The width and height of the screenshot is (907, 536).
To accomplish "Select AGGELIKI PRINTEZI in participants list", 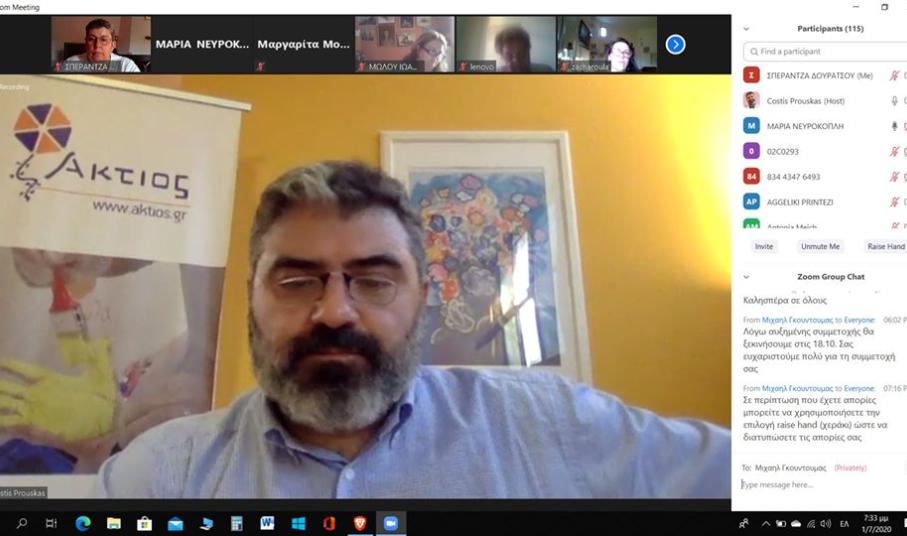I will (x=799, y=201).
